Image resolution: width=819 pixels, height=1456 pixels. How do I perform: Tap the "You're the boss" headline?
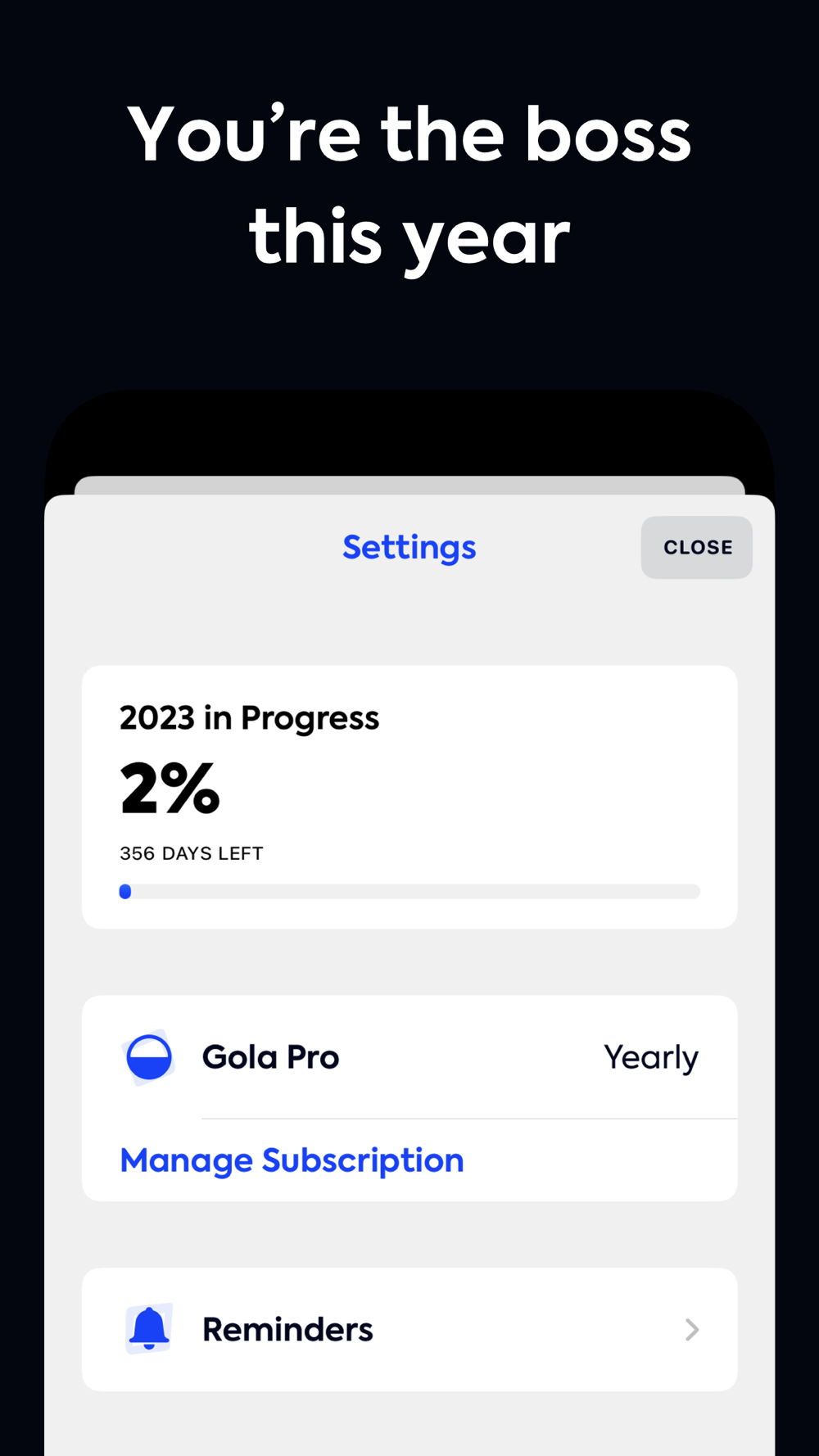[x=409, y=134]
